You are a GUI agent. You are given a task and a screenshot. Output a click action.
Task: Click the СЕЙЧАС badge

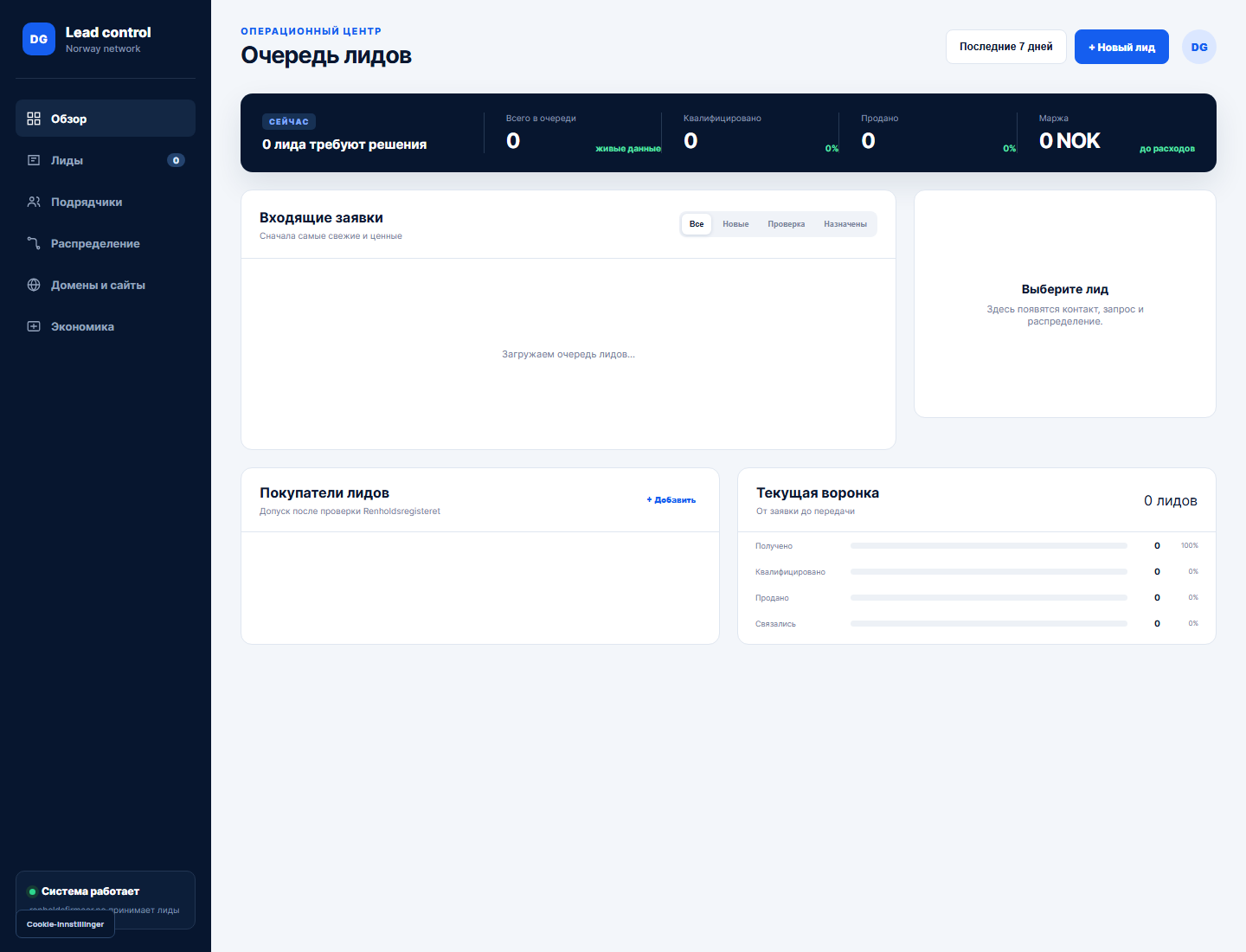click(289, 122)
